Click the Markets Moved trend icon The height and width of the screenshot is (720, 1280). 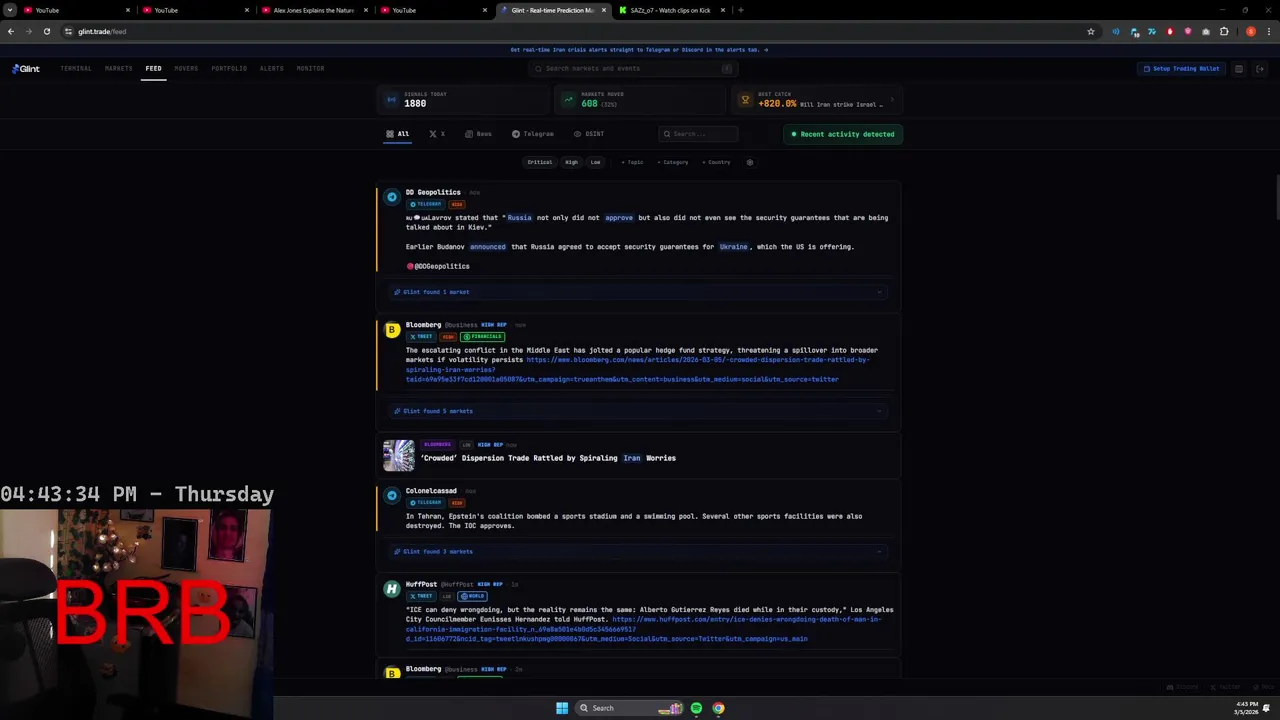tap(568, 100)
